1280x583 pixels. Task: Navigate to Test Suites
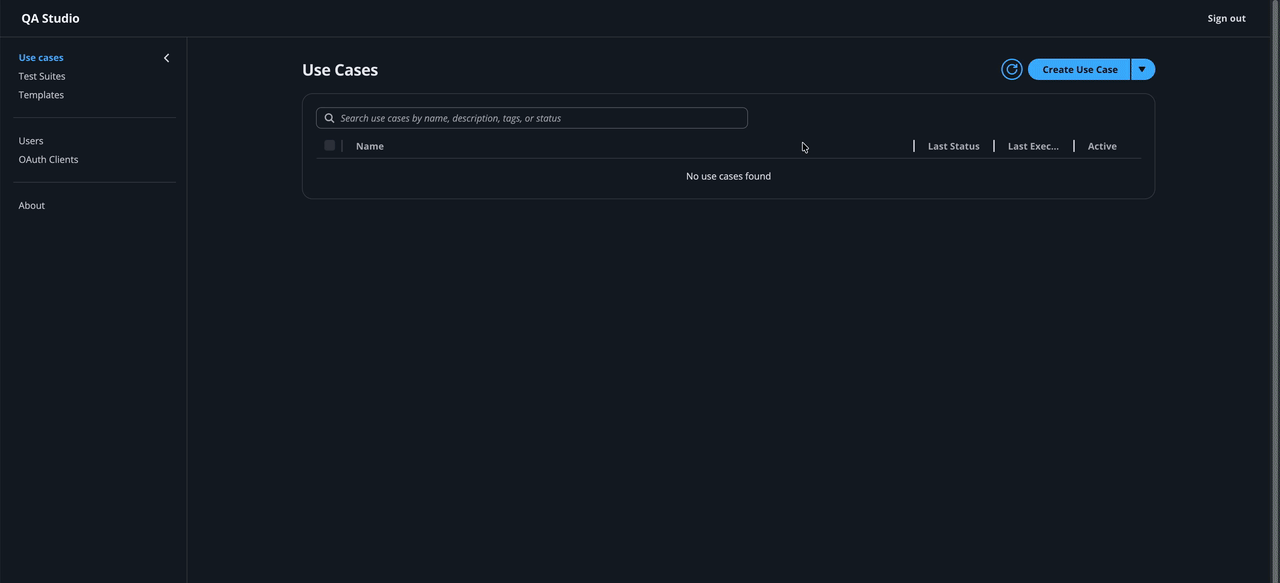[x=41, y=75]
